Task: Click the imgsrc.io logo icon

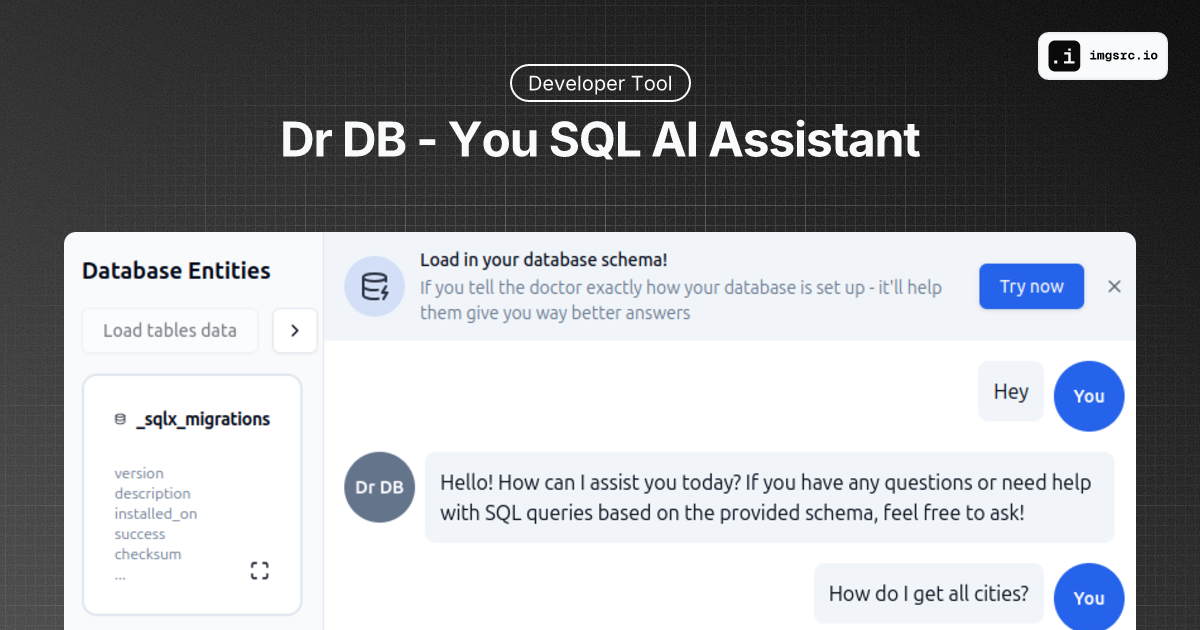Action: pos(1063,56)
